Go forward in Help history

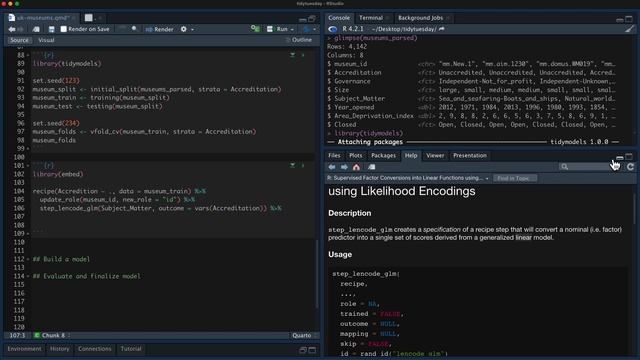pyautogui.click(x=344, y=167)
